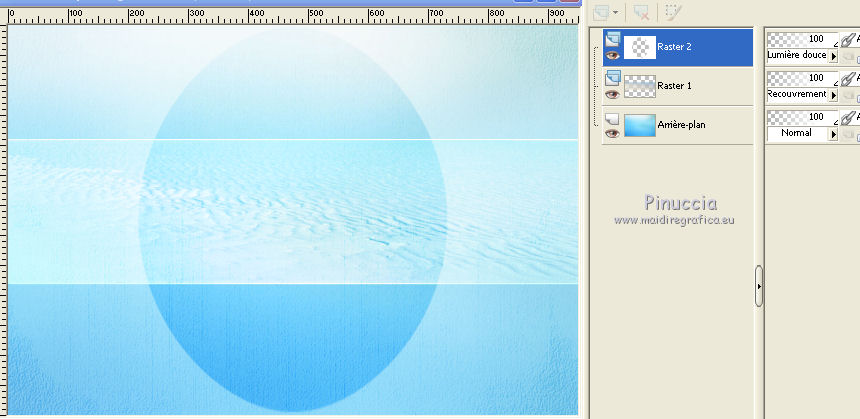Click the New Layer toolbar icon
Image resolution: width=860 pixels, height=419 pixels.
tap(602, 12)
